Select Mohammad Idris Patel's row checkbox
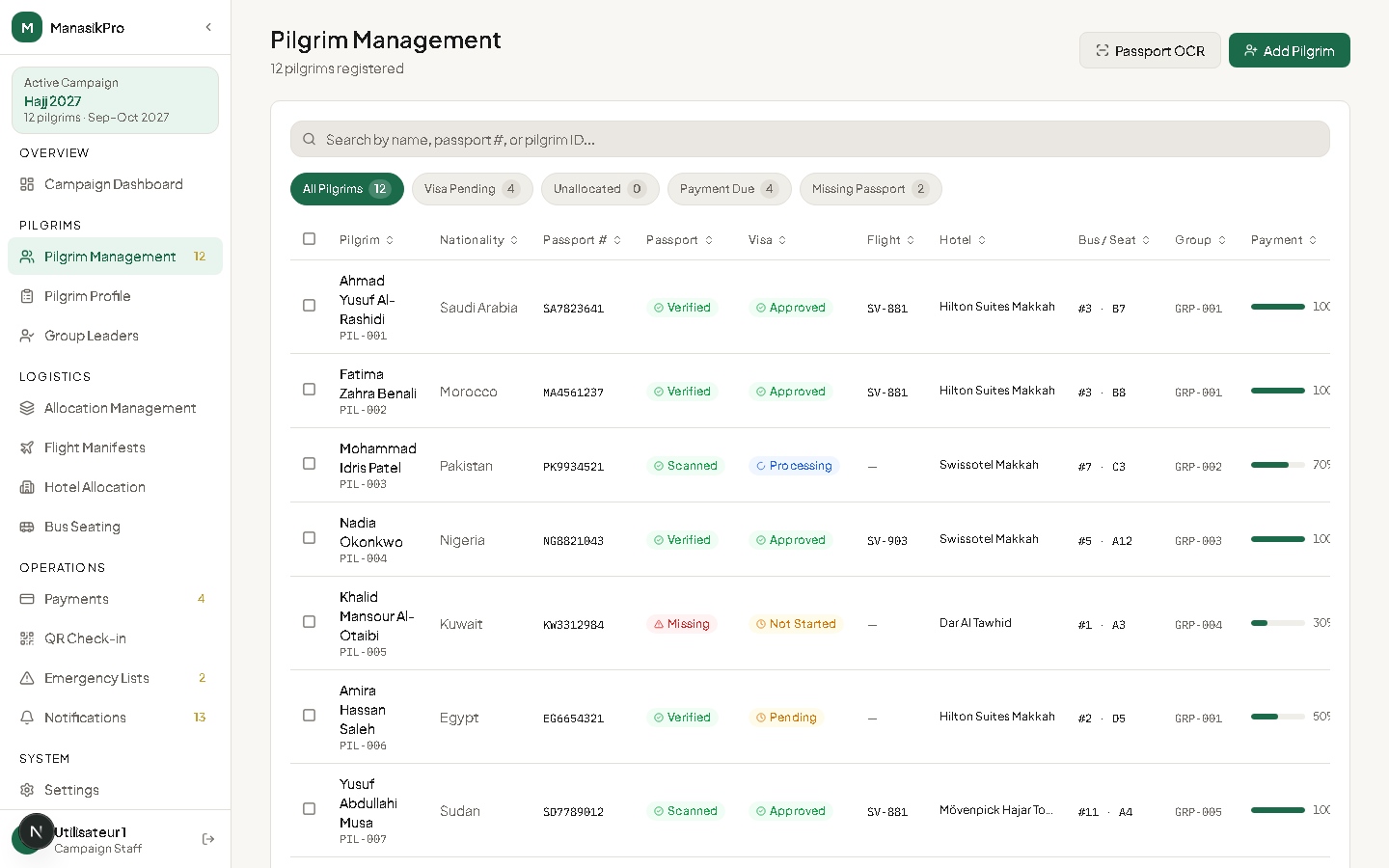This screenshot has height=868, width=1389. [x=309, y=463]
